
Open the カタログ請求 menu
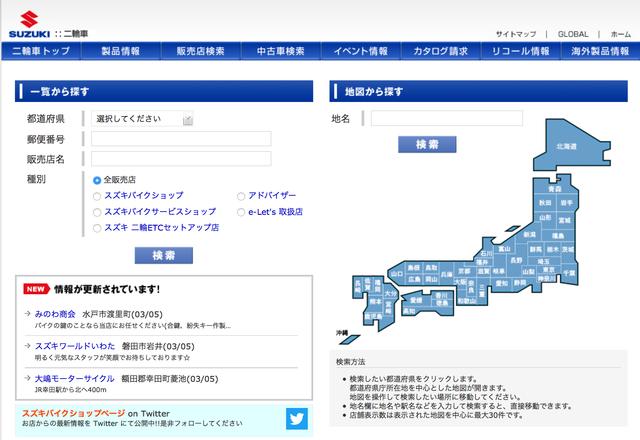coord(440,51)
